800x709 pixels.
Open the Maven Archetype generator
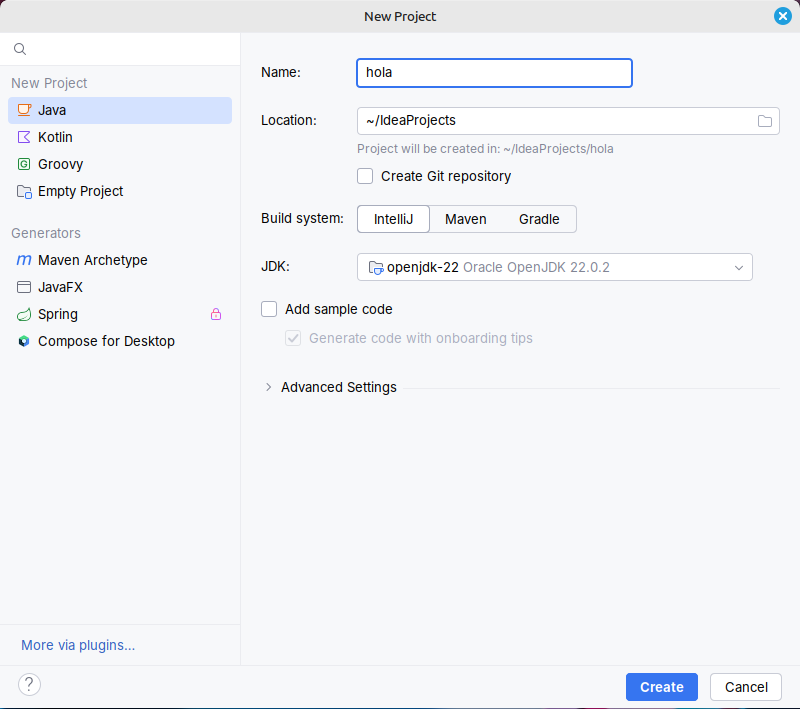[23, 260]
